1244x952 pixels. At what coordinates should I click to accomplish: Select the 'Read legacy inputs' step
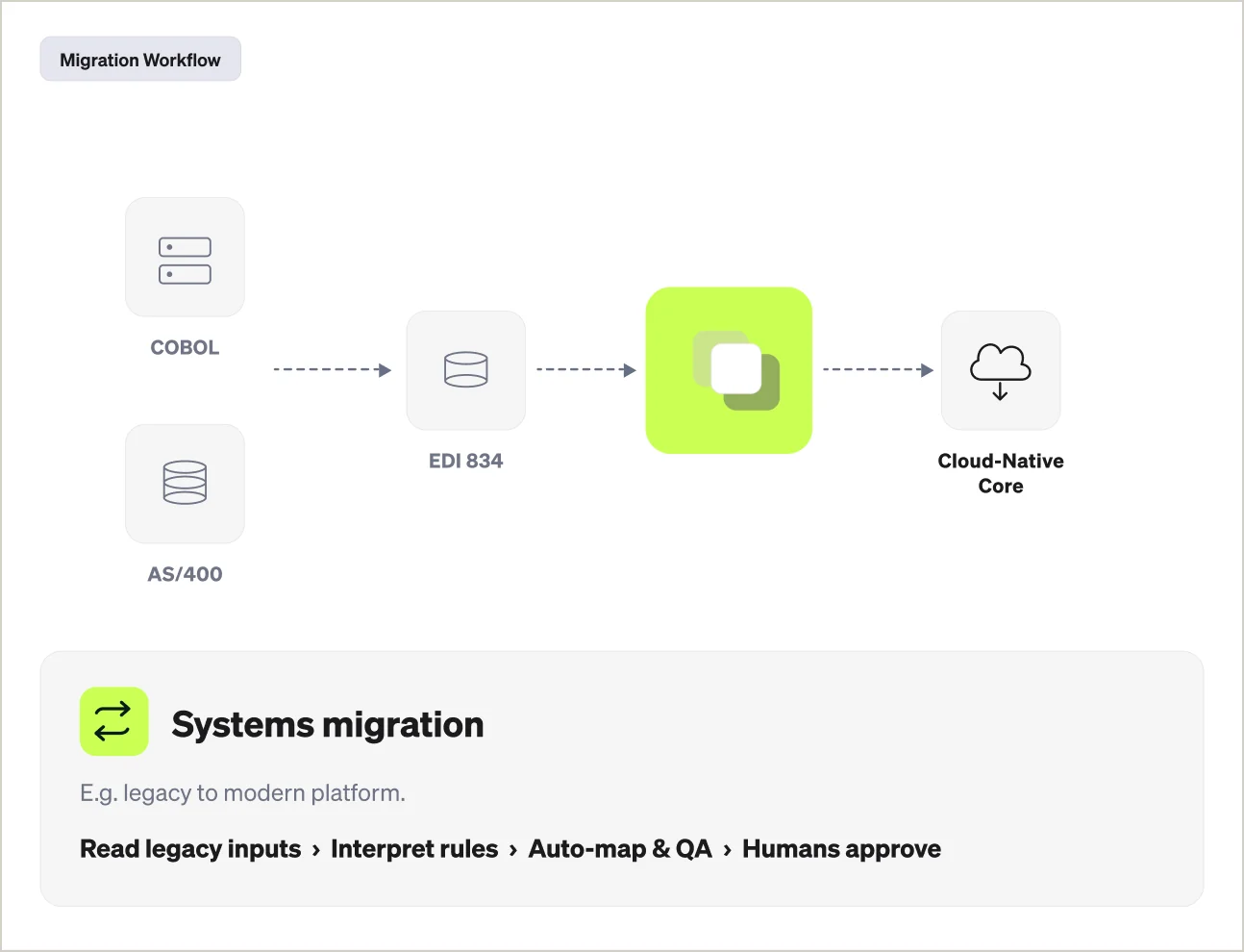(x=190, y=849)
